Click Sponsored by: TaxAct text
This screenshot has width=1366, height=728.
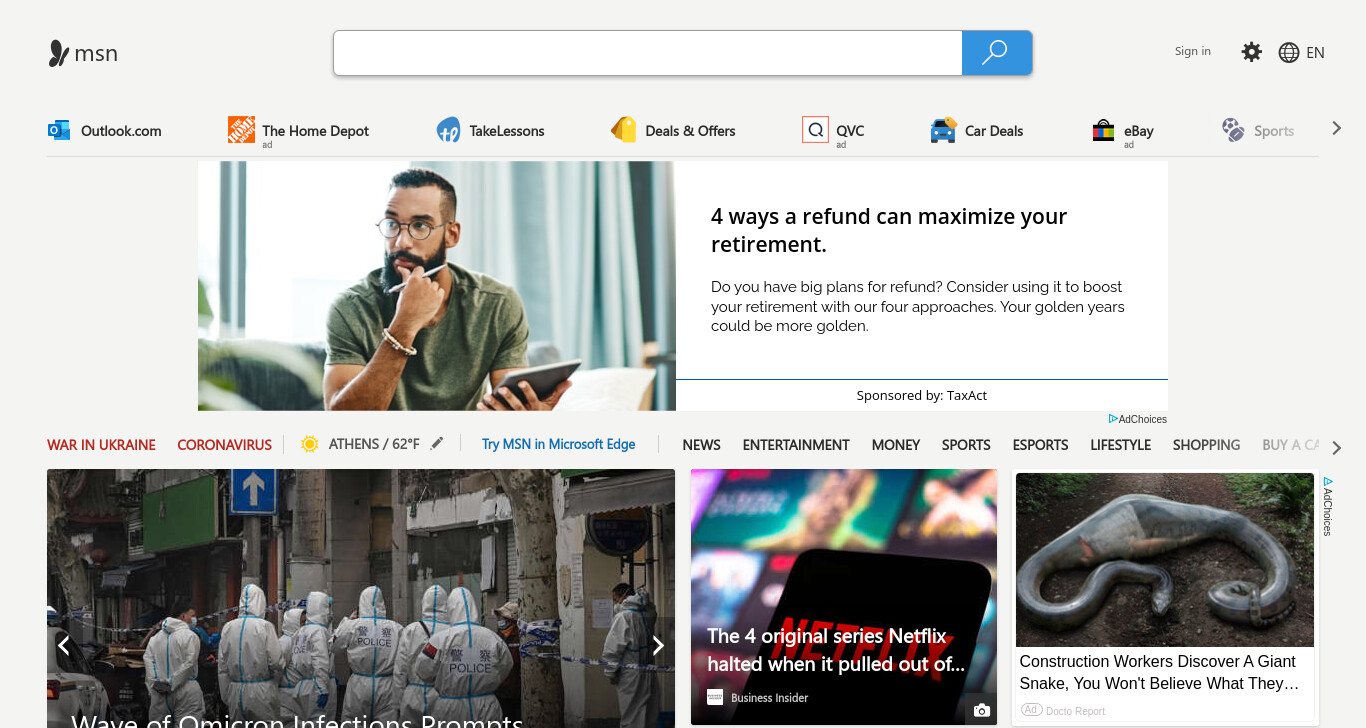tap(922, 396)
